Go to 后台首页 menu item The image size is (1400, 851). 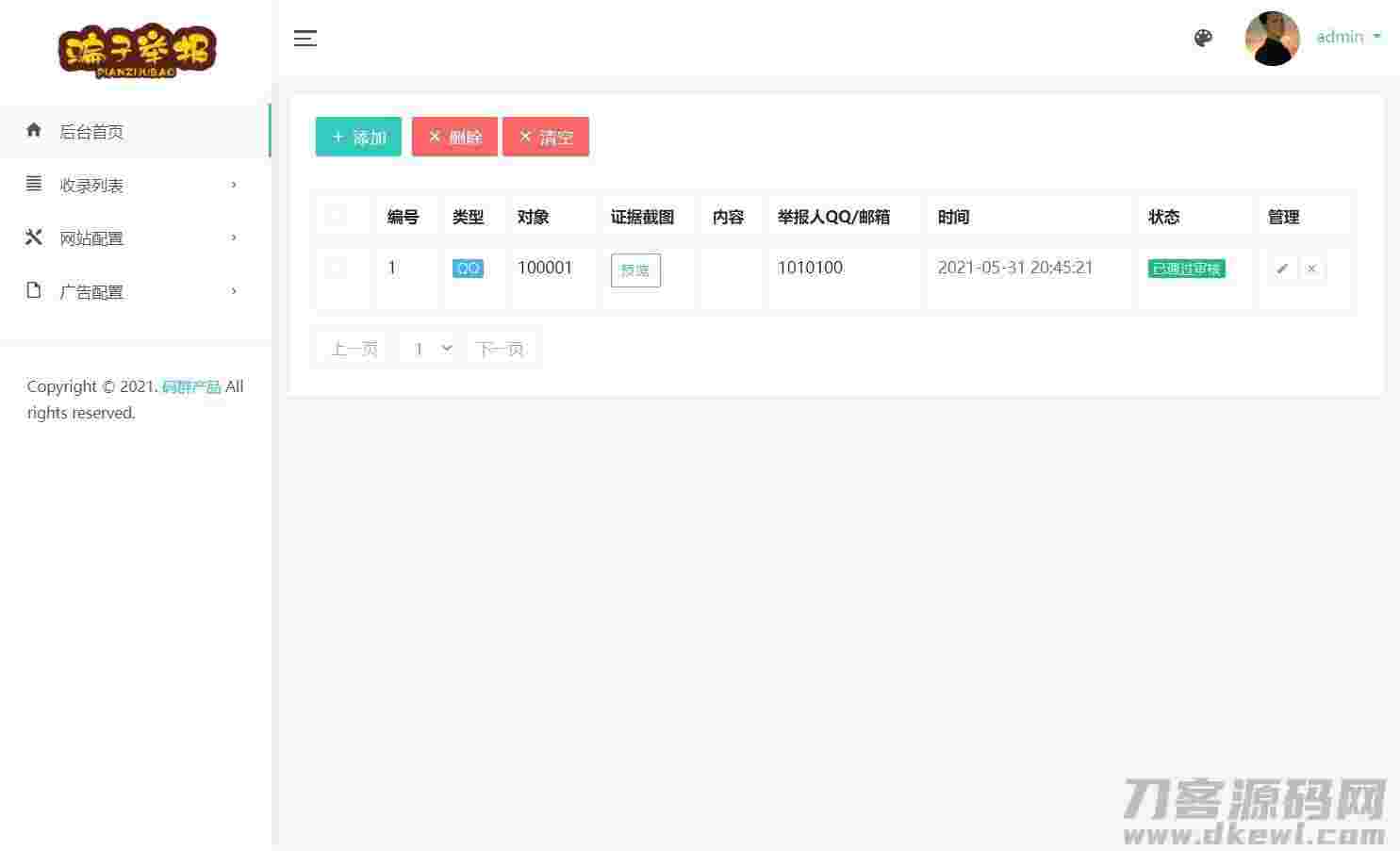point(135,131)
